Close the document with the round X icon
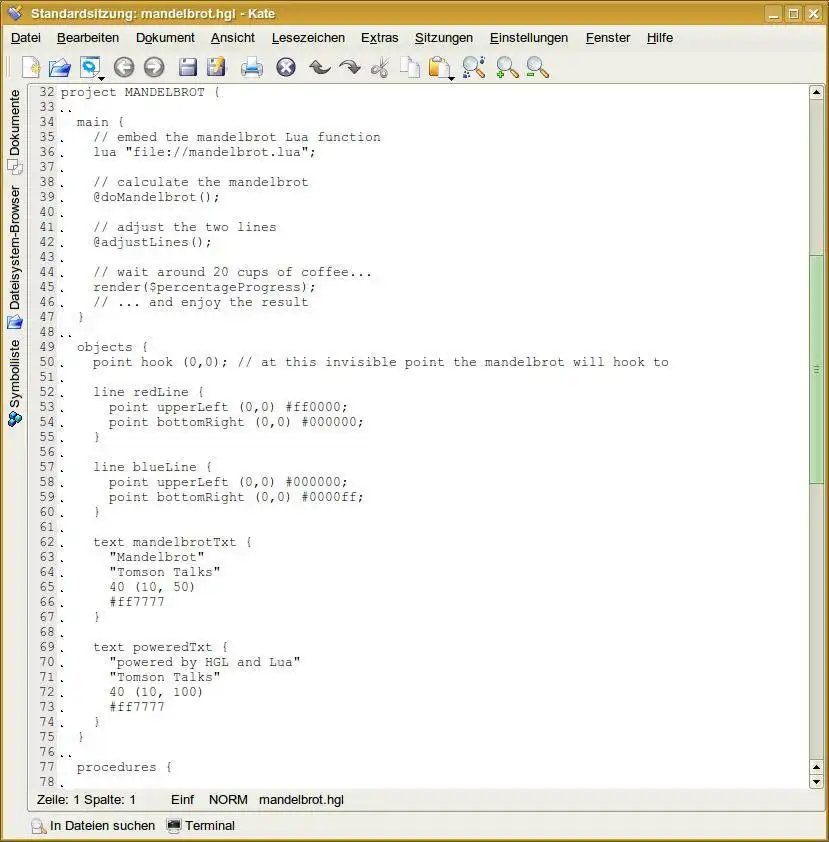Screen dimensions: 829x842 (x=286, y=68)
